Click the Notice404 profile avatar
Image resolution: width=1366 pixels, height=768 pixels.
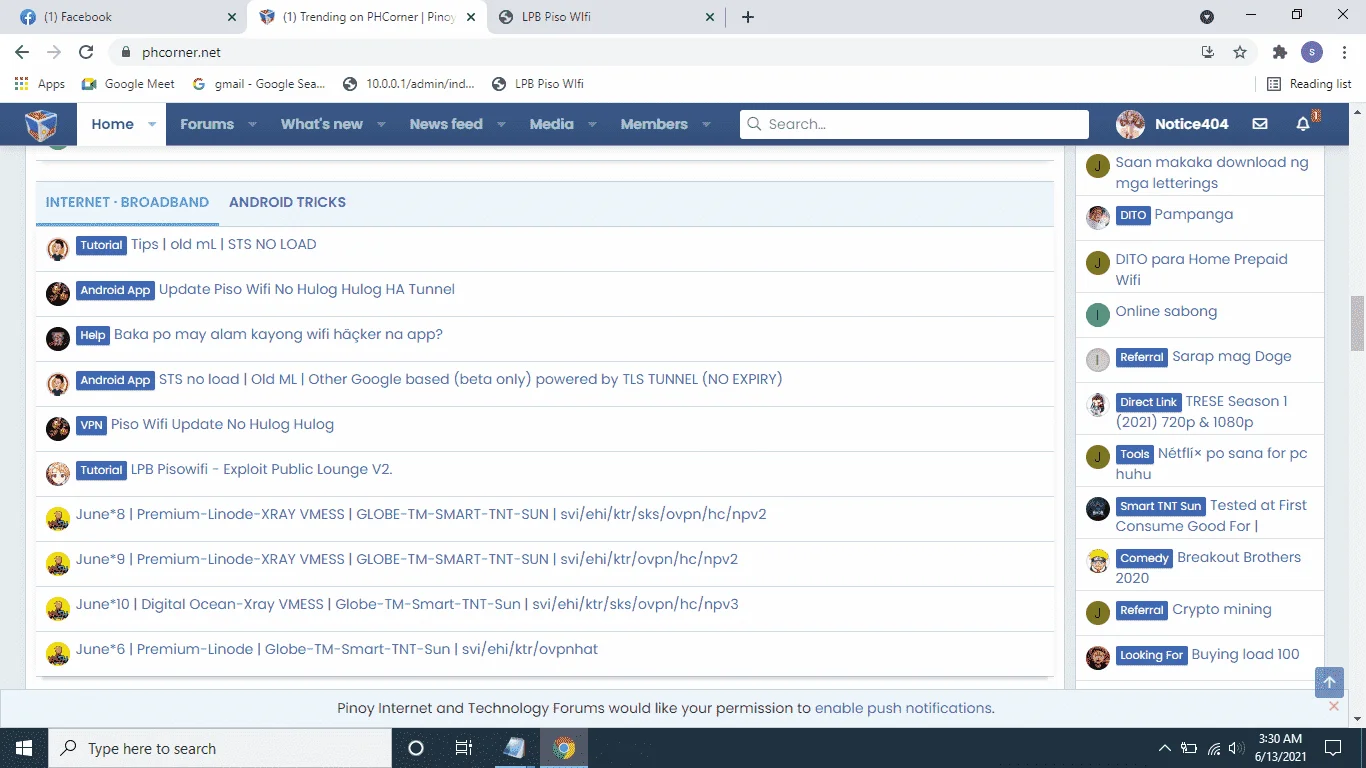pos(1130,124)
